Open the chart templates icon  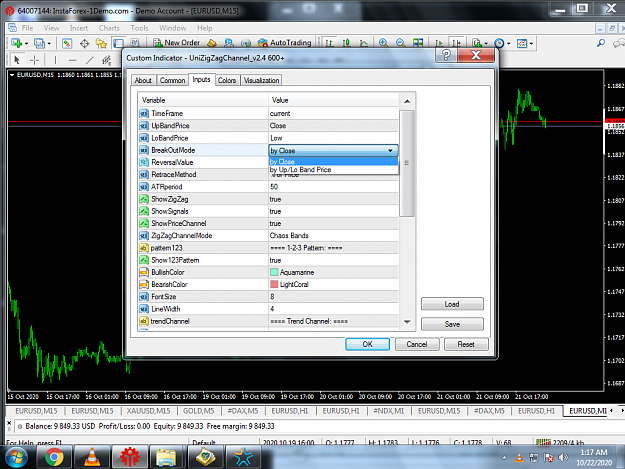pyautogui.click(x=522, y=43)
